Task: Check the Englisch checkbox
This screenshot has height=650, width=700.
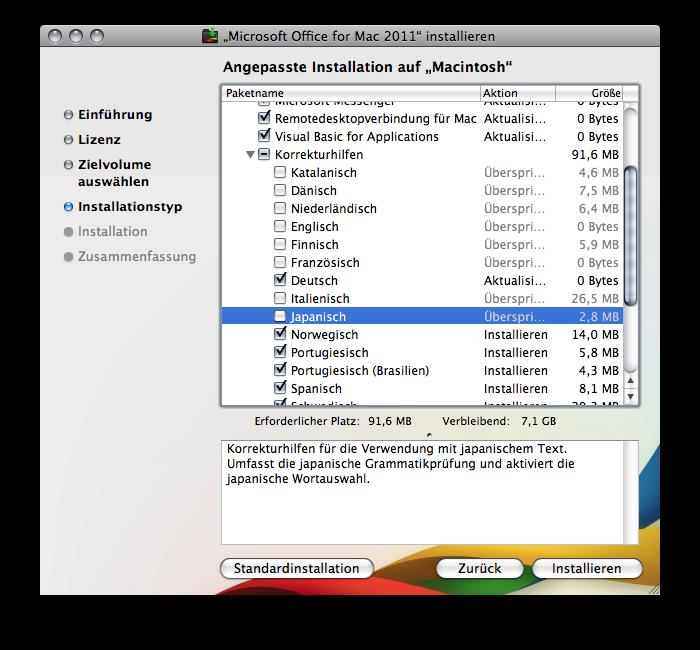Action: [x=280, y=226]
